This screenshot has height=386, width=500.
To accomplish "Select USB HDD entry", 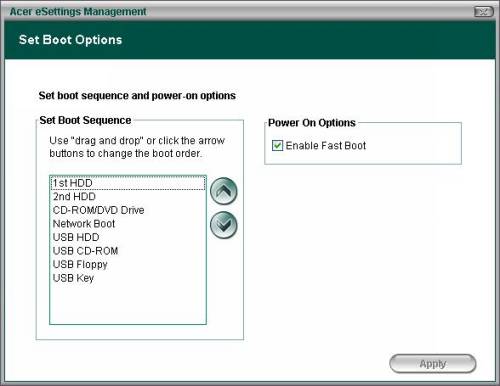I will pos(128,237).
